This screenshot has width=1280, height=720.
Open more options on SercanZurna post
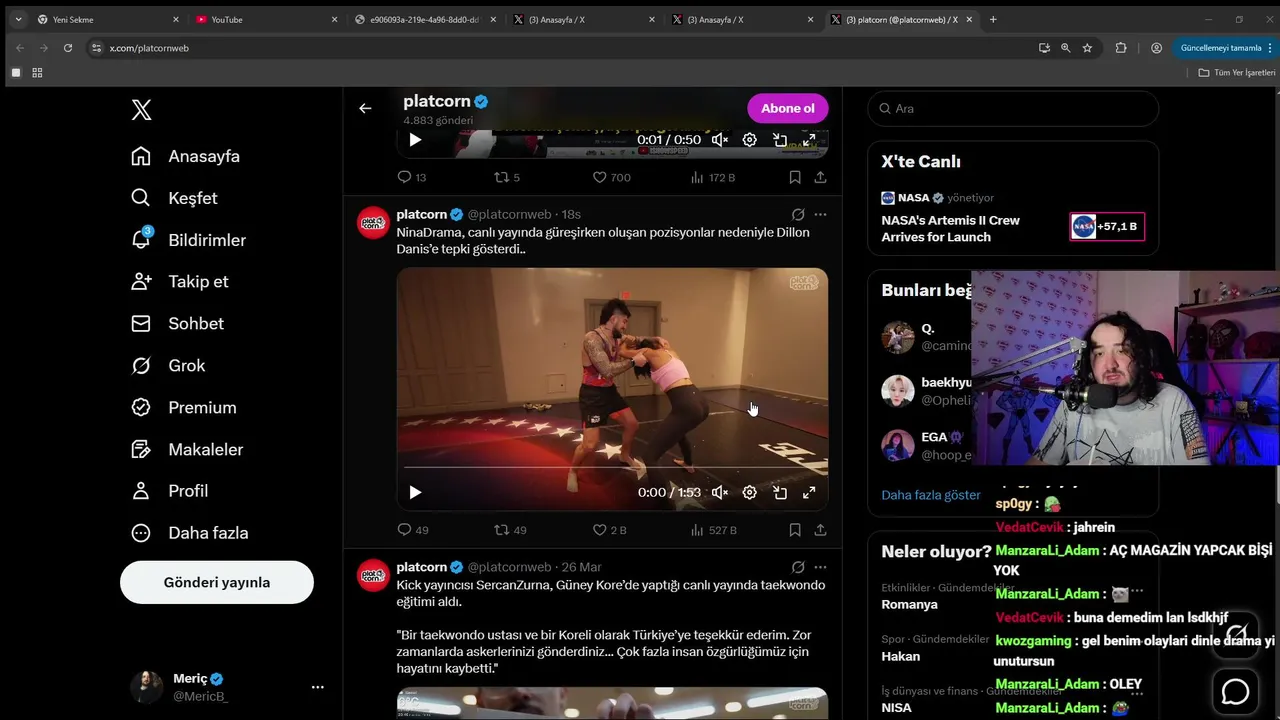pyautogui.click(x=820, y=567)
